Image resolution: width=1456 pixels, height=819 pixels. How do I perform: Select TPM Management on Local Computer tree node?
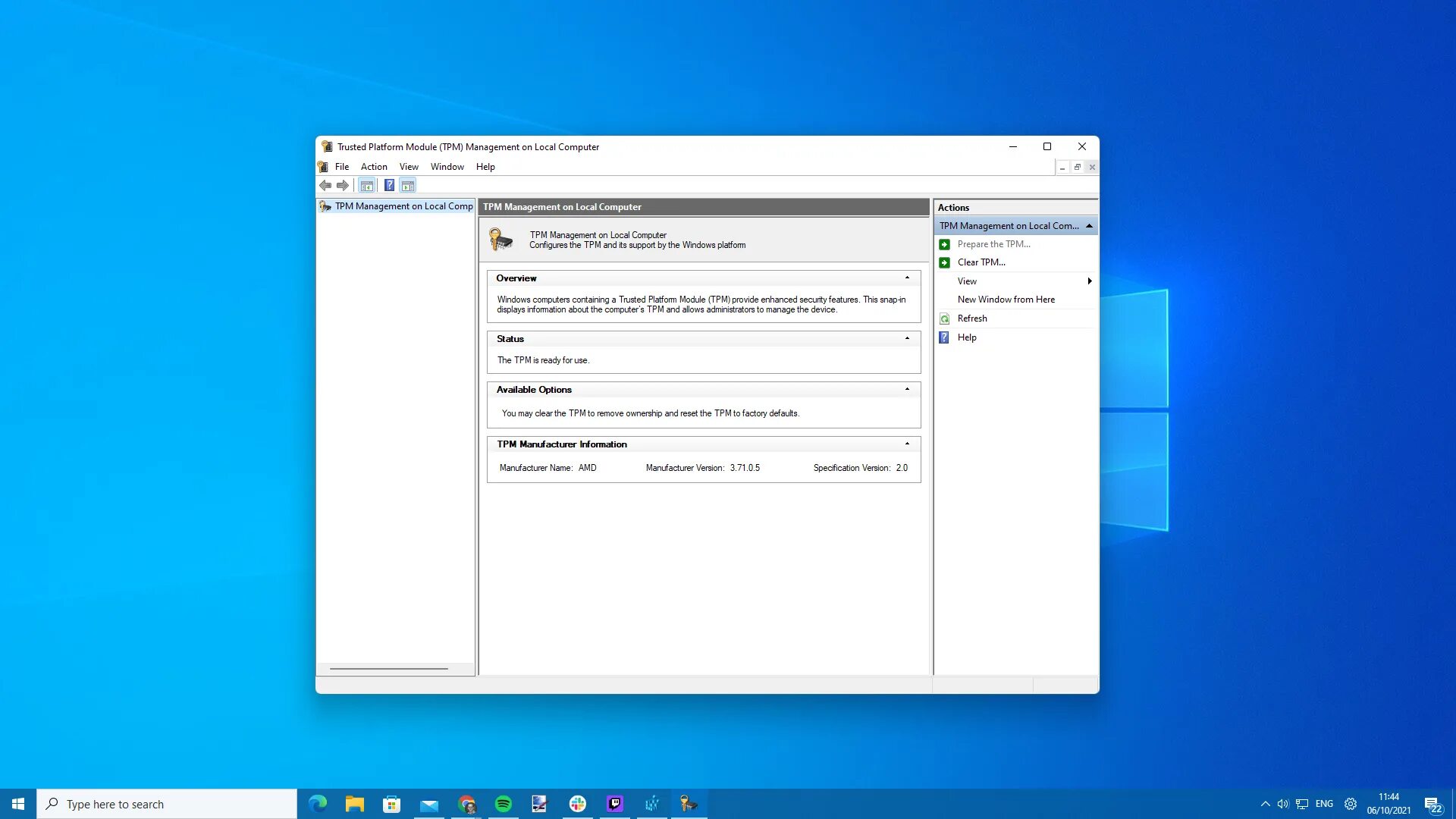(403, 206)
